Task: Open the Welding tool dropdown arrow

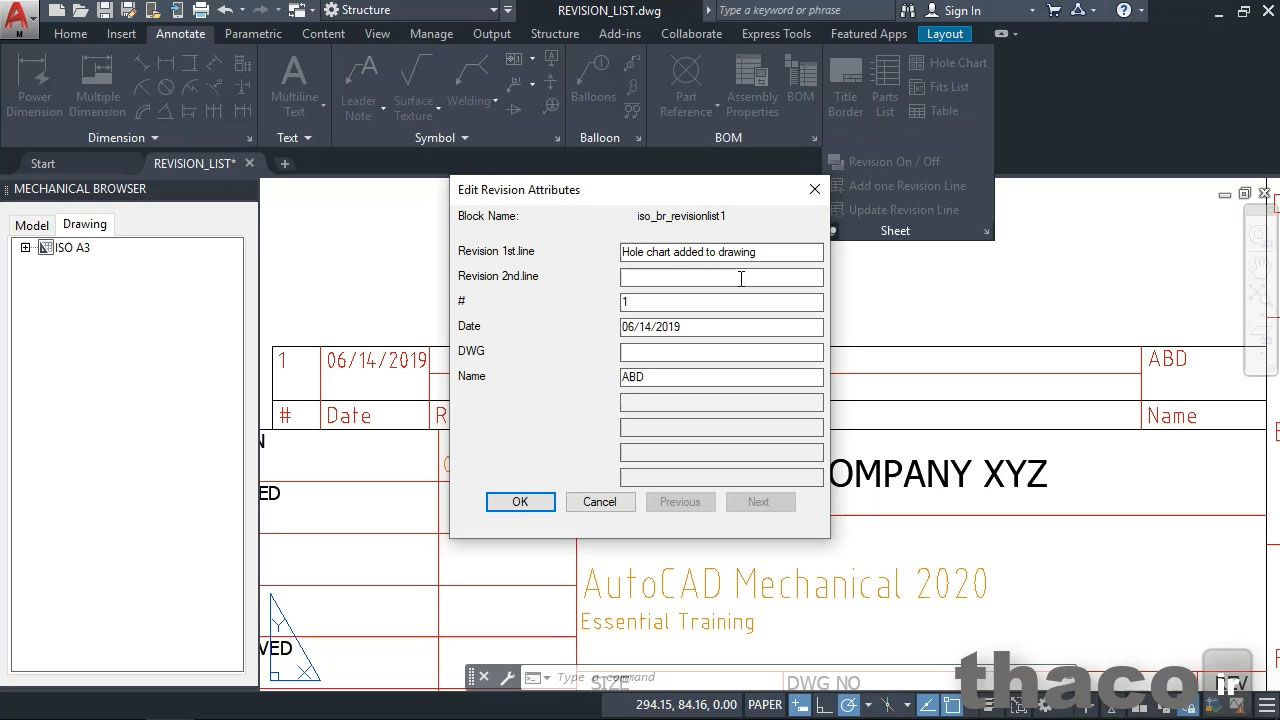Action: 496,101
